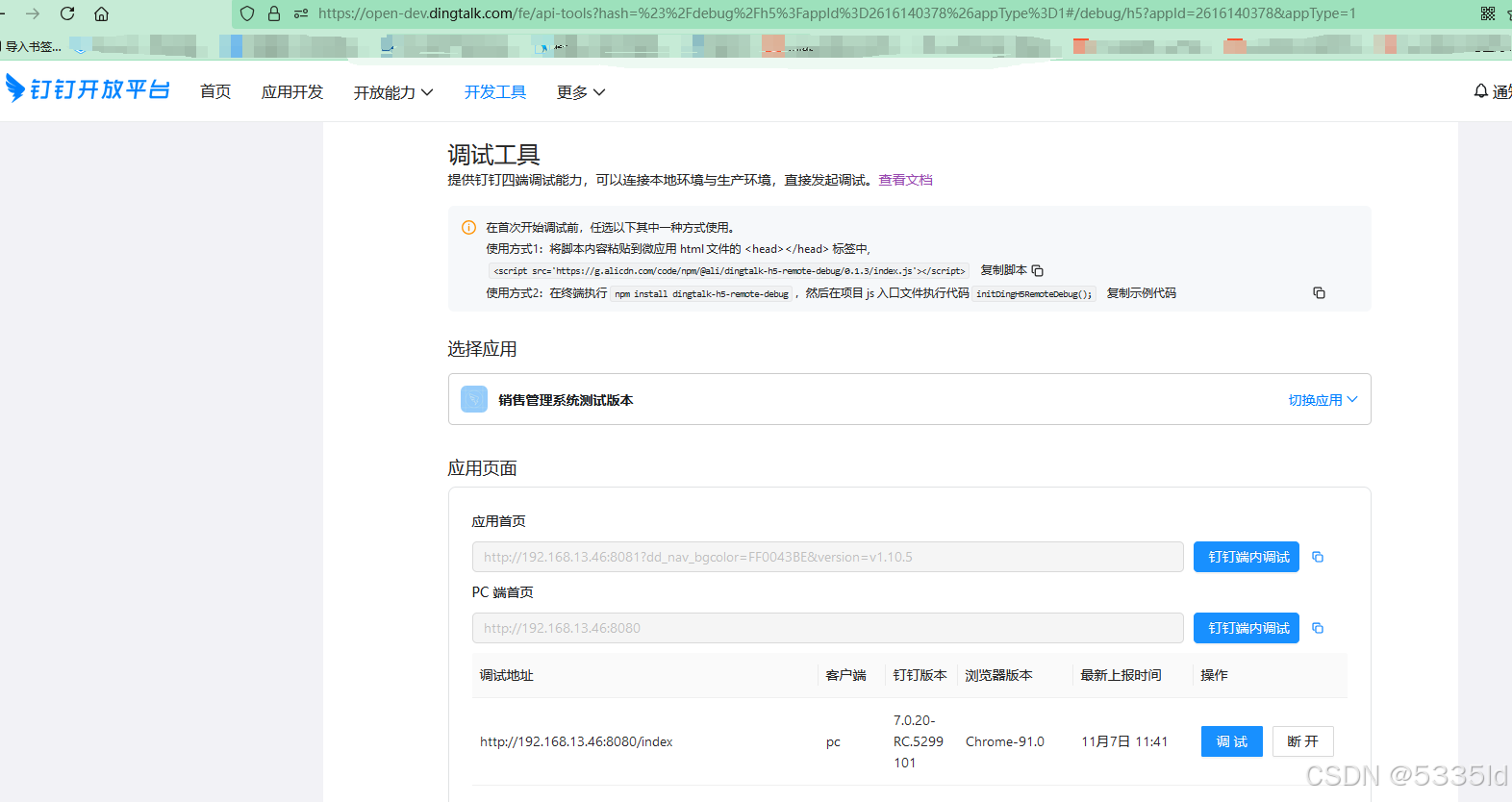Select the 开发工具 nav tab

pyautogui.click(x=495, y=92)
